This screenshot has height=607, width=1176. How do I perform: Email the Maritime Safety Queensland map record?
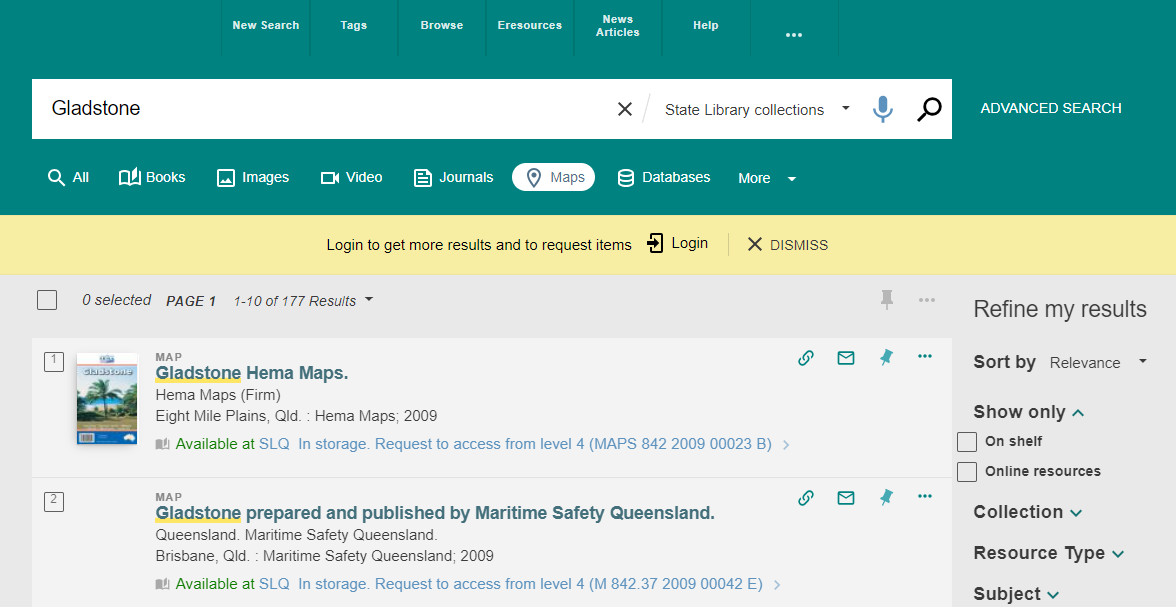[846, 497]
